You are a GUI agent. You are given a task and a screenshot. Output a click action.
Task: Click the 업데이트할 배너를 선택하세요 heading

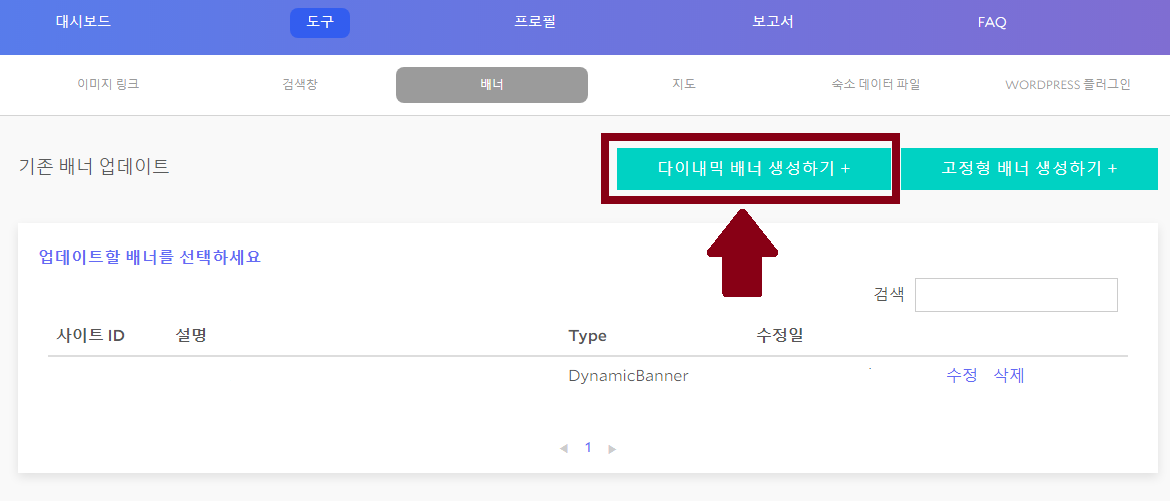(149, 258)
